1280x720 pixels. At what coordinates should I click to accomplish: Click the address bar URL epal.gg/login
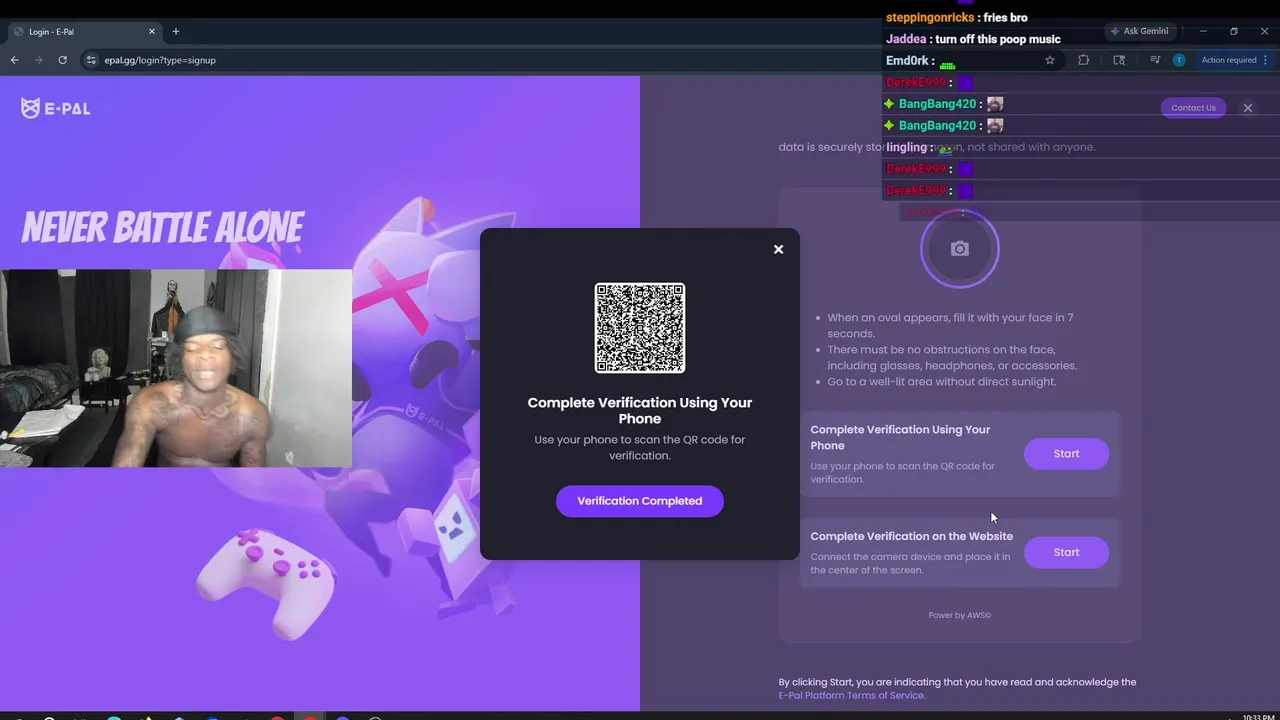tap(160, 60)
